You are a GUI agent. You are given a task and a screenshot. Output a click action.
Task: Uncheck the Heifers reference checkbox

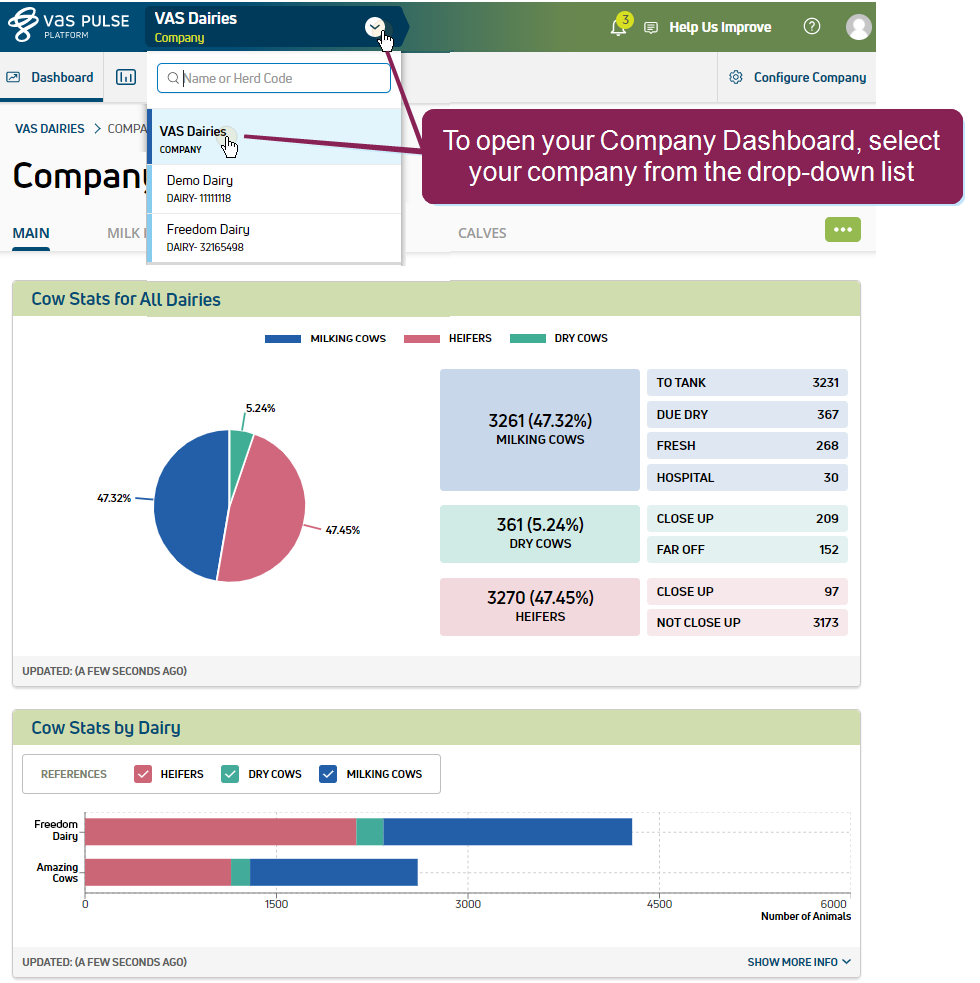pyautogui.click(x=143, y=774)
